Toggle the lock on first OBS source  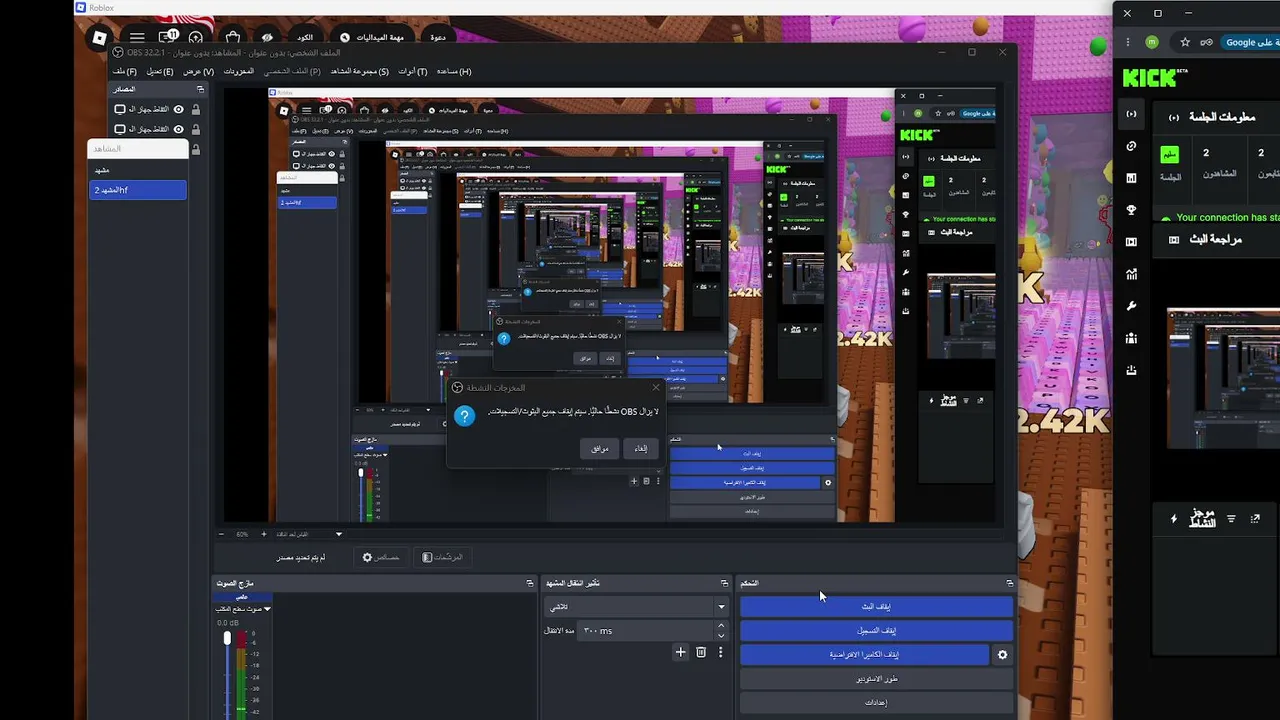196,109
